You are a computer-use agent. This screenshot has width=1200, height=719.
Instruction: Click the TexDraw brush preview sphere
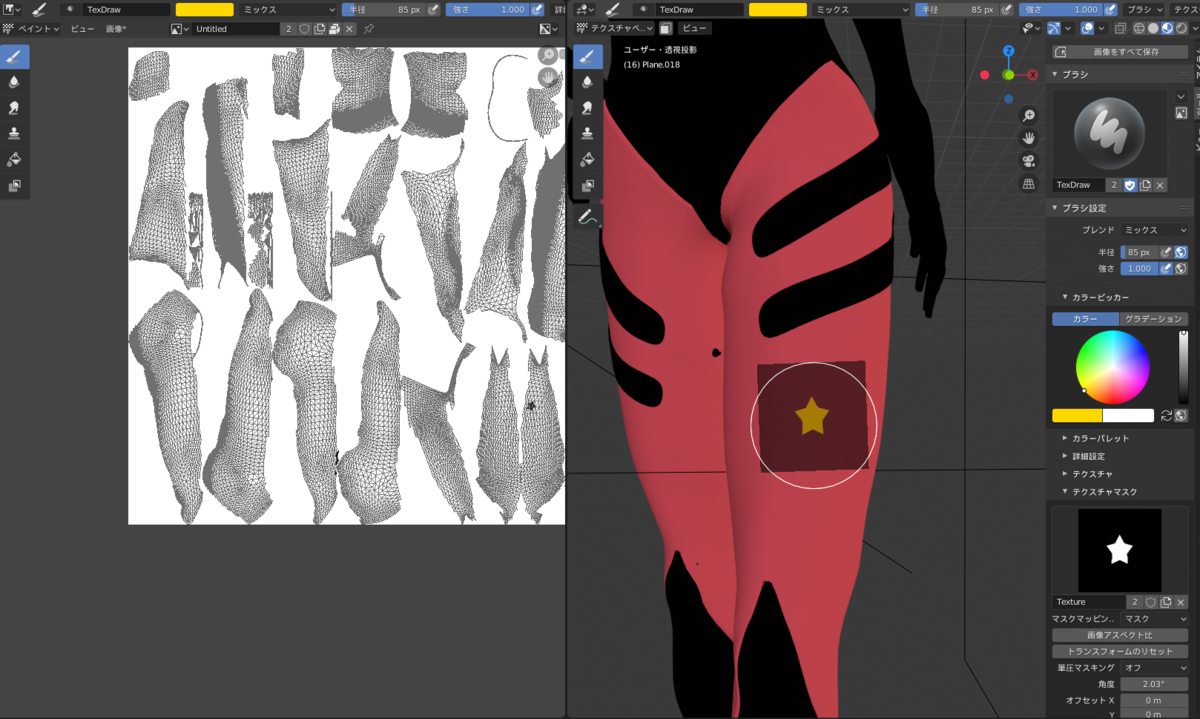(1108, 134)
